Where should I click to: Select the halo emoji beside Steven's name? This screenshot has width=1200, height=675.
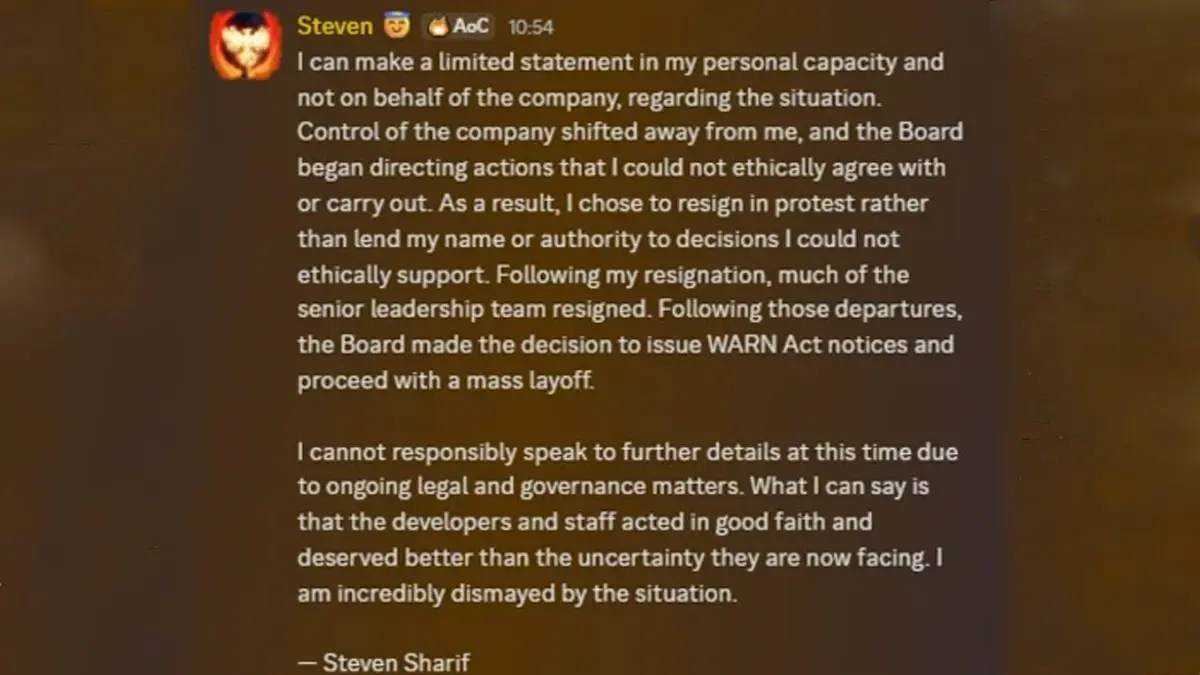click(395, 25)
